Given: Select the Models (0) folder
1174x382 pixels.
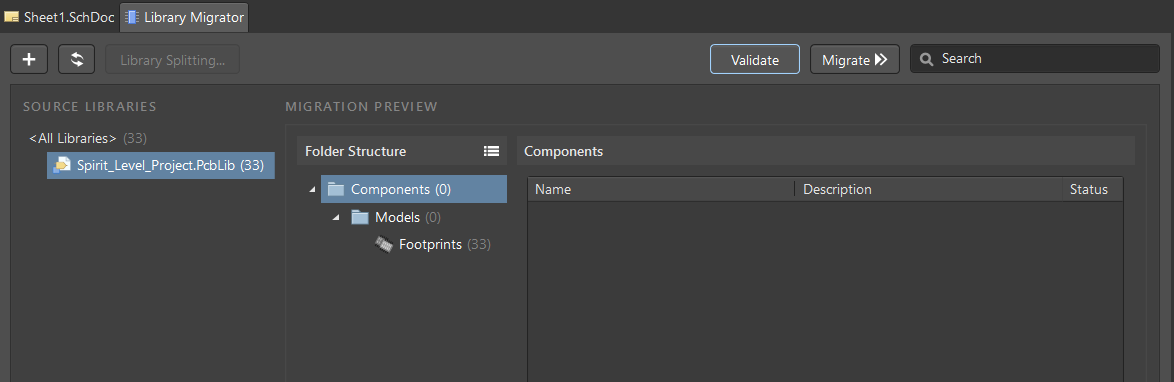Looking at the screenshot, I should pos(408,217).
